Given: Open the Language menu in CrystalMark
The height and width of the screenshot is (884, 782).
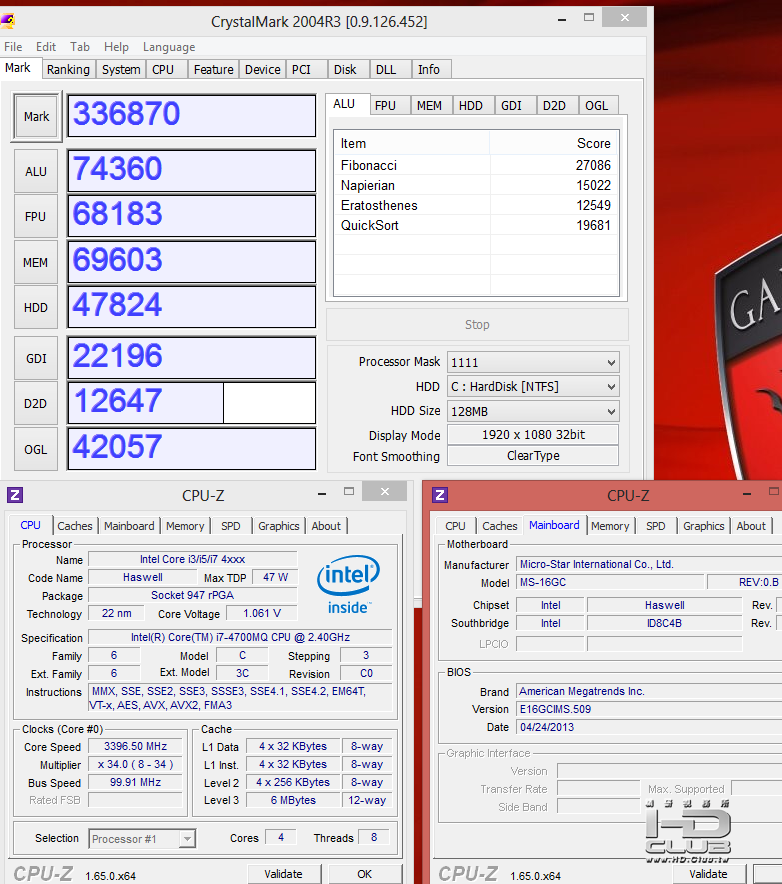Looking at the screenshot, I should (x=169, y=47).
